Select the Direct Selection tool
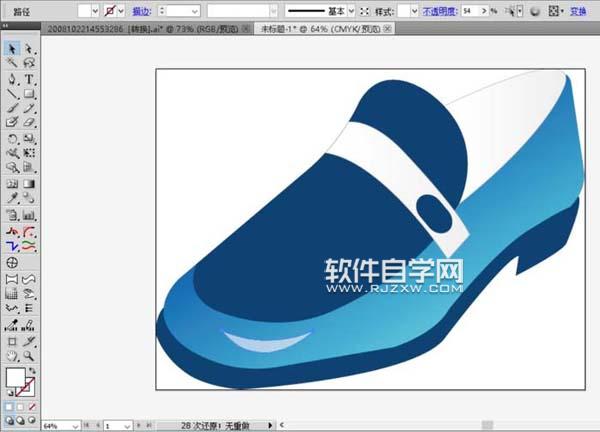This screenshot has height=432, width=600. point(29,48)
